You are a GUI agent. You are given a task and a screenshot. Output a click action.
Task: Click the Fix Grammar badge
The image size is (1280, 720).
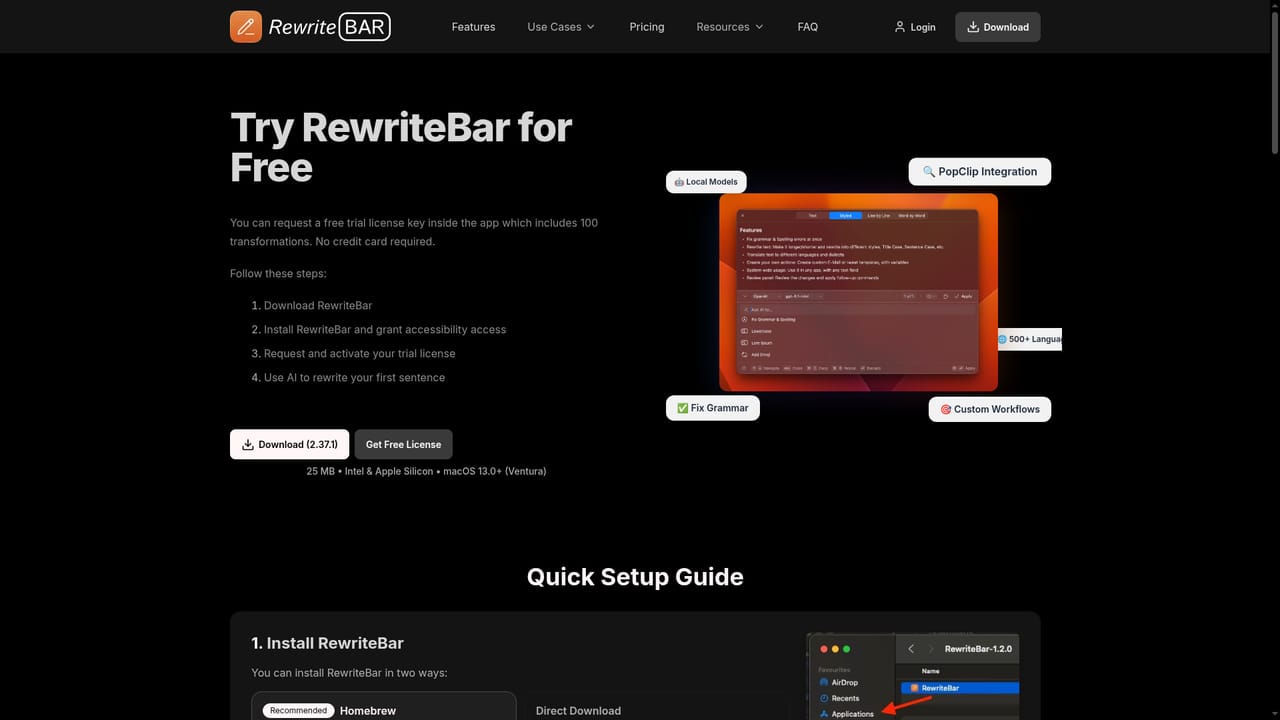pyautogui.click(x=713, y=408)
